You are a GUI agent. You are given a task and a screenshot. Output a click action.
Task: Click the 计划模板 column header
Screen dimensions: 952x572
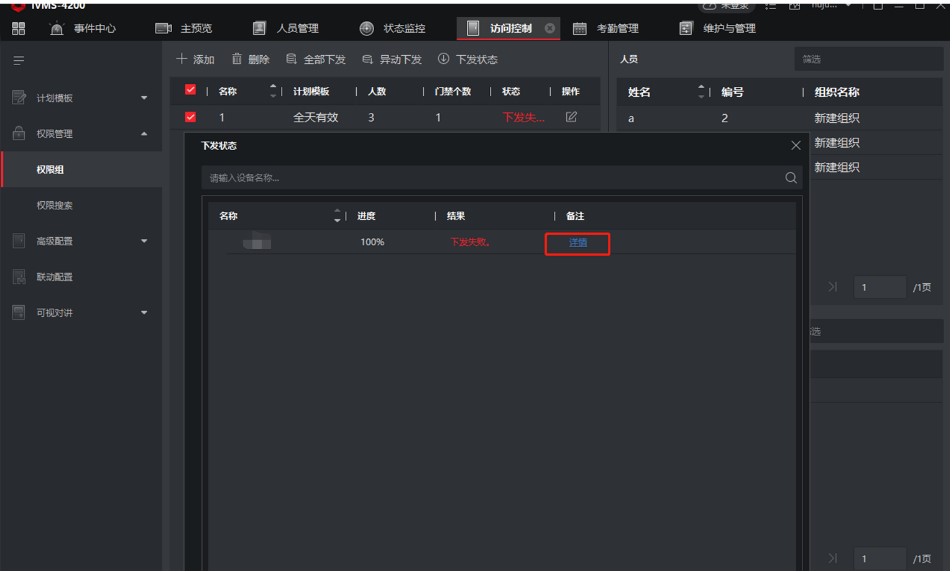(x=311, y=91)
